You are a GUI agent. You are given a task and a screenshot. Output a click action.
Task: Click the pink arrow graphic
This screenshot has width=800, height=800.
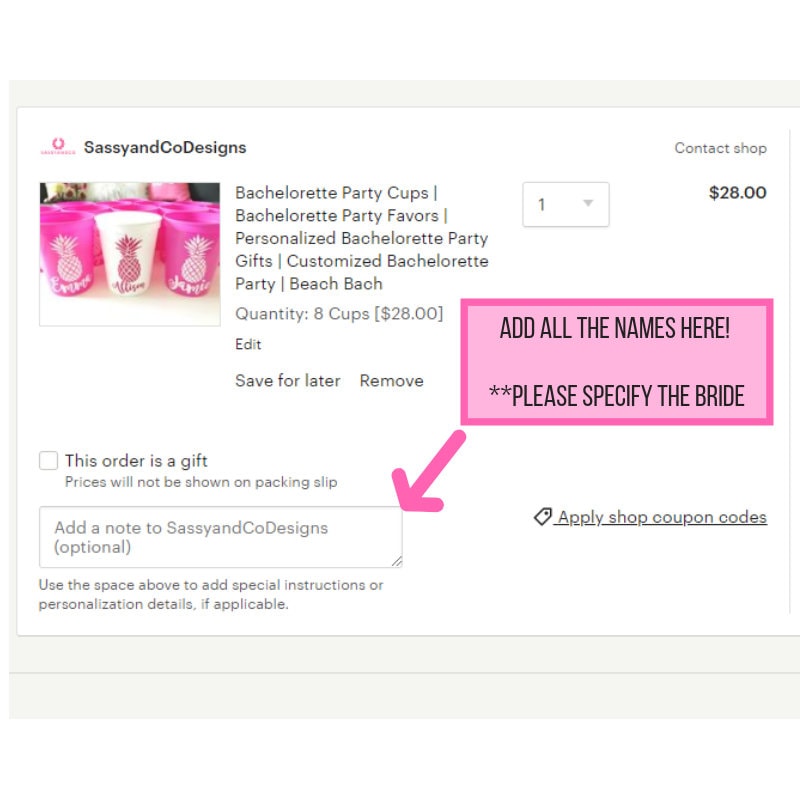(x=427, y=472)
